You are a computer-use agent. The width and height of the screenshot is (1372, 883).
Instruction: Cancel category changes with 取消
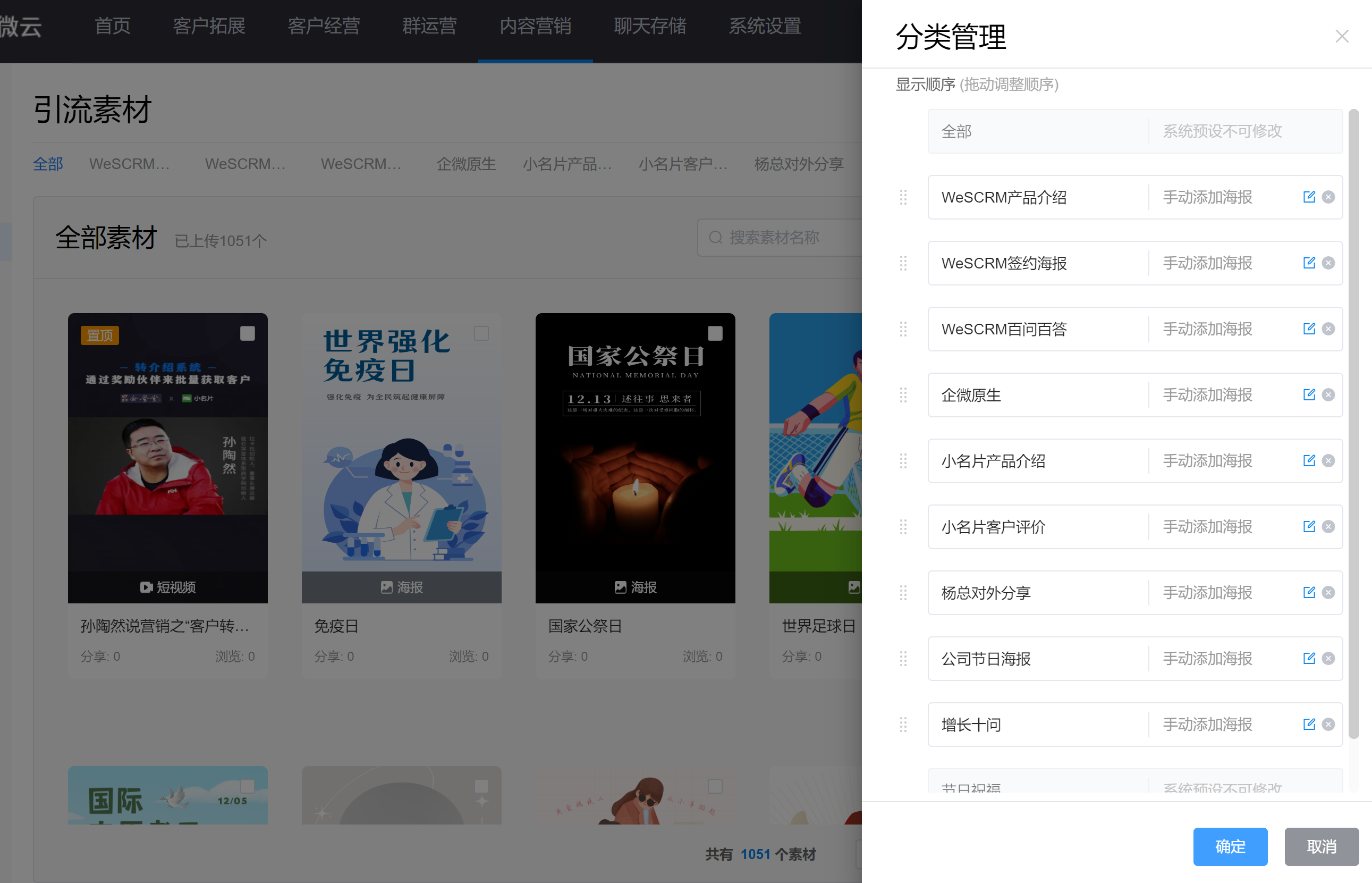tap(1321, 846)
